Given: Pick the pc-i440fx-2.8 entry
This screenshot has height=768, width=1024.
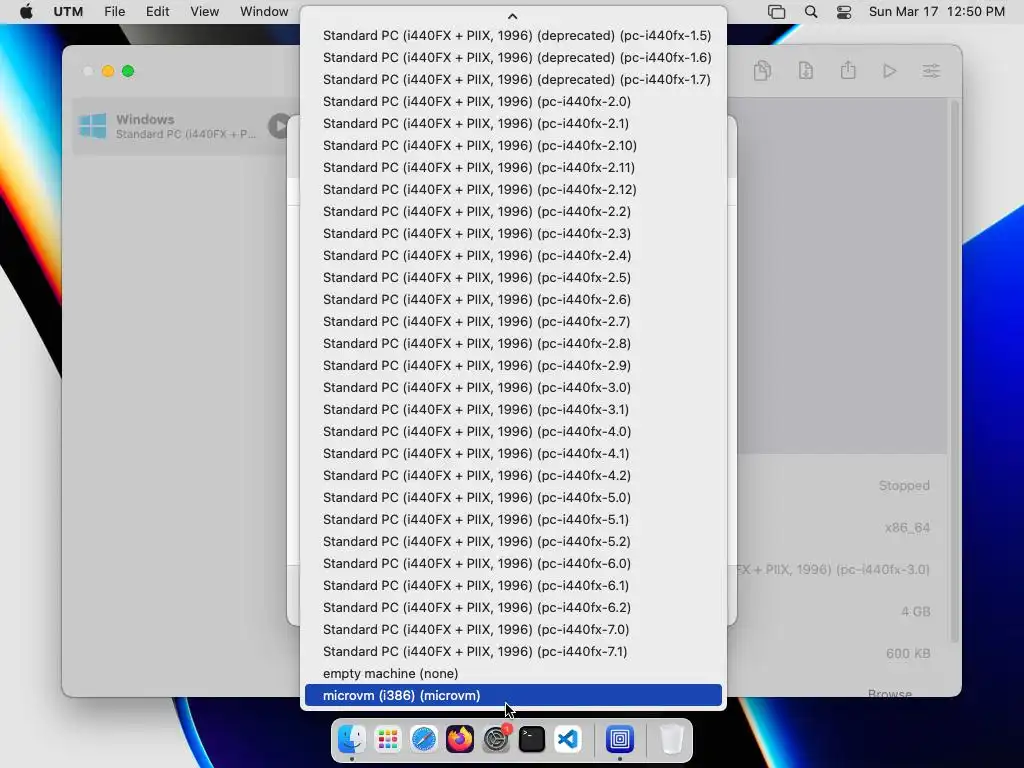Looking at the screenshot, I should click(x=513, y=344).
